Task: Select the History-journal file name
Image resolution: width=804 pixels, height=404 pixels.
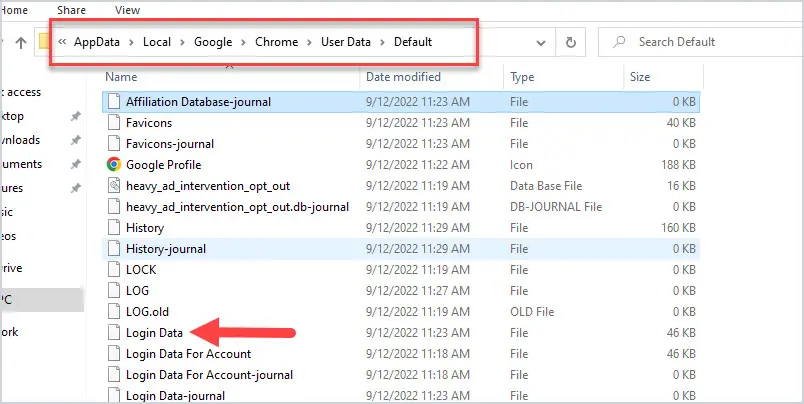Action: pos(166,249)
